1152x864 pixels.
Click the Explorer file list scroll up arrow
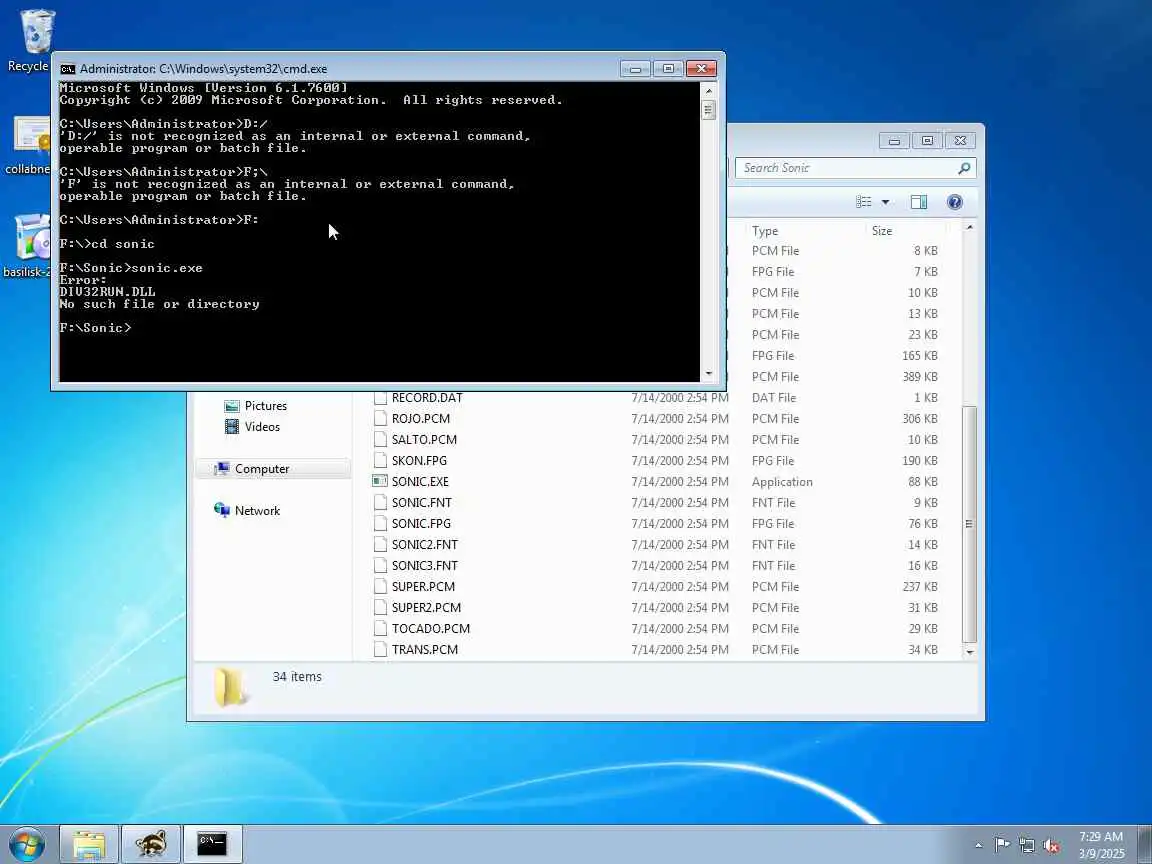tap(970, 228)
